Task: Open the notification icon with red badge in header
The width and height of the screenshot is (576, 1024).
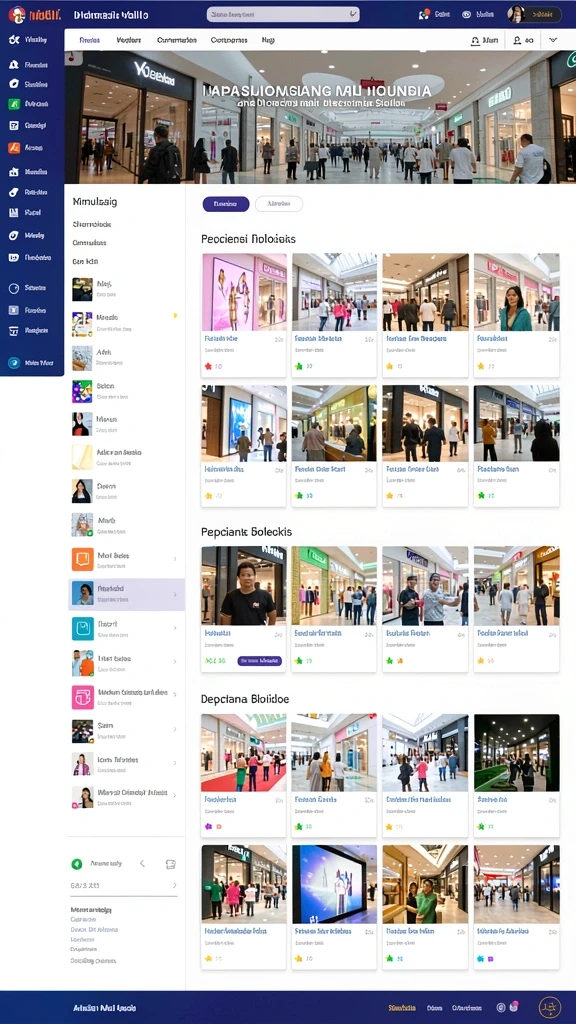Action: coord(424,14)
